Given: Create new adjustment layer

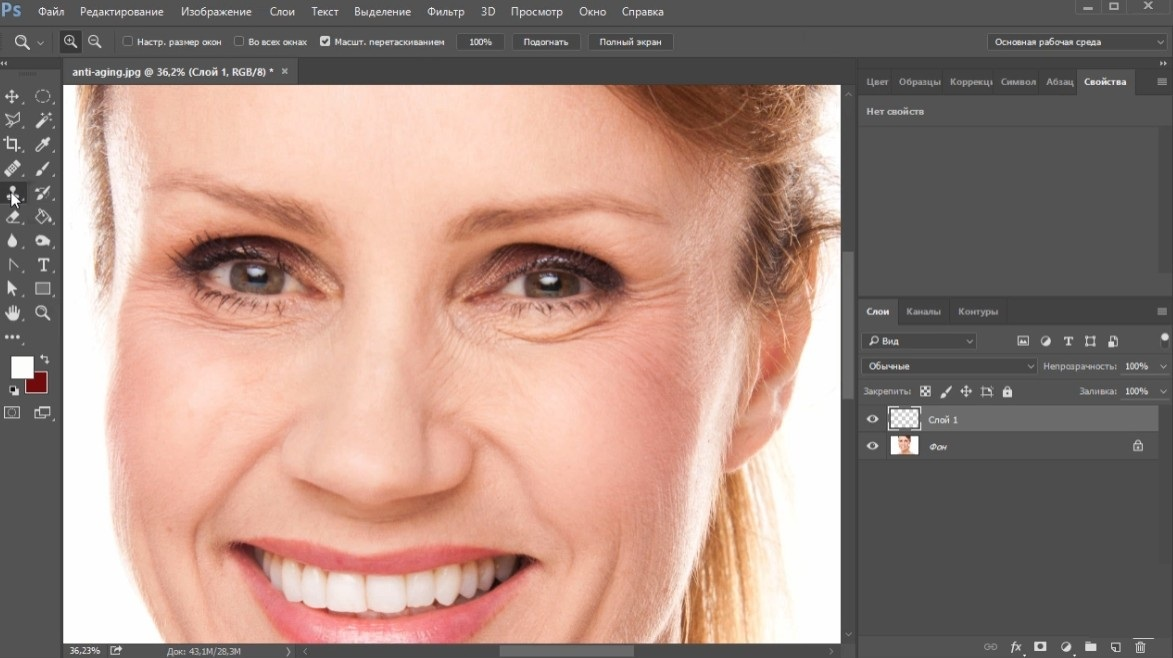Looking at the screenshot, I should click(x=1066, y=647).
